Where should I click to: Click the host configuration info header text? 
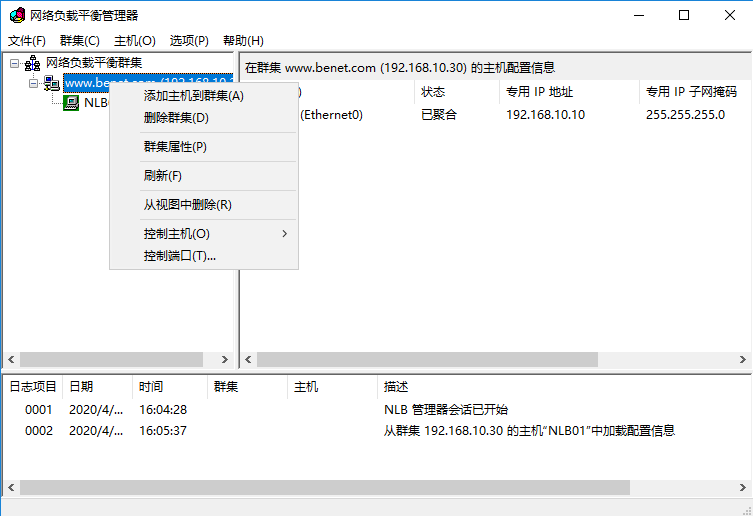point(400,68)
